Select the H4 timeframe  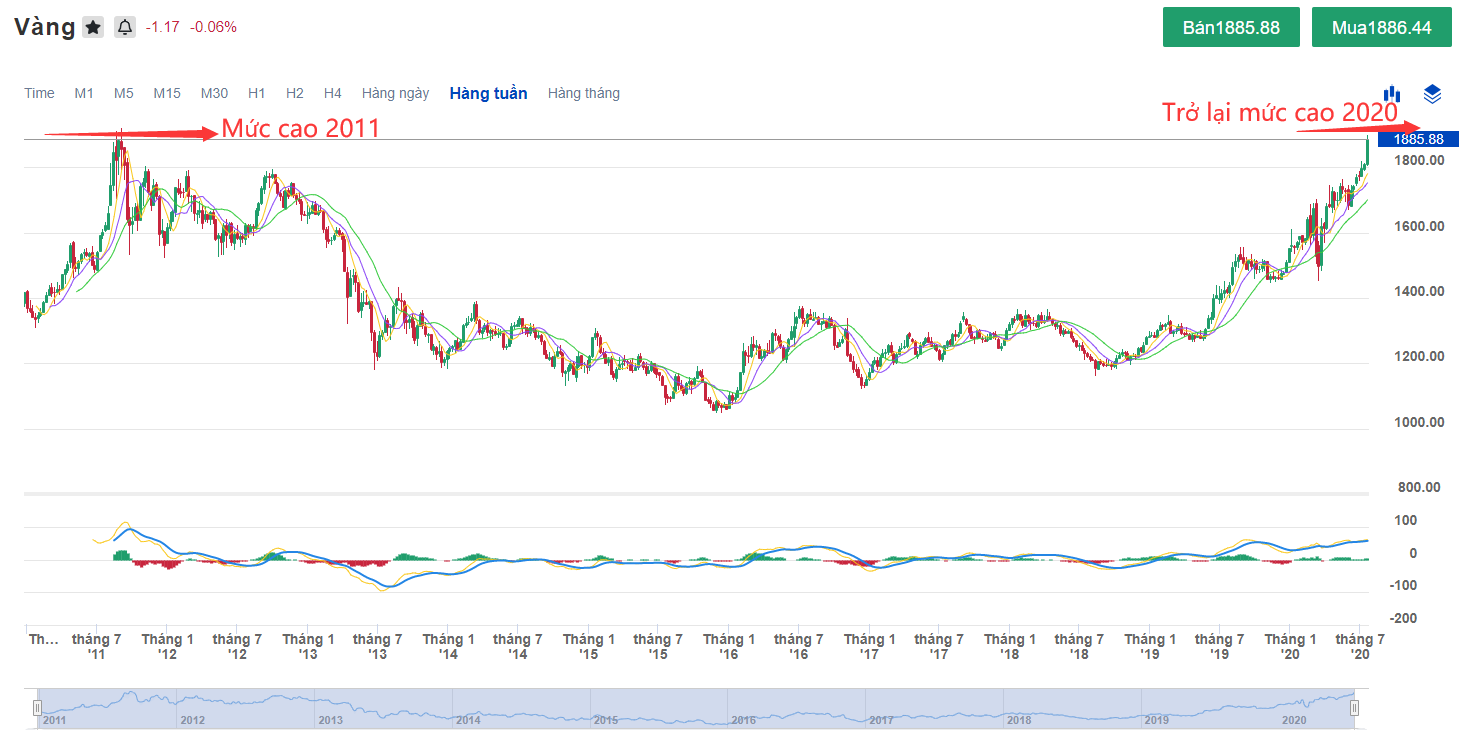[x=333, y=93]
